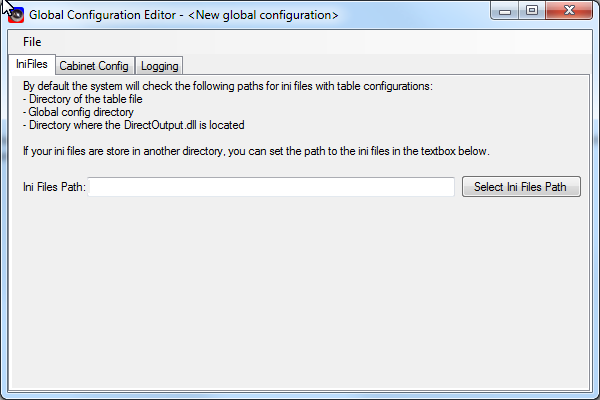Screen dimensions: 600x400
Task: Click the DirectOutput.dll directory line
Action: (x=134, y=125)
